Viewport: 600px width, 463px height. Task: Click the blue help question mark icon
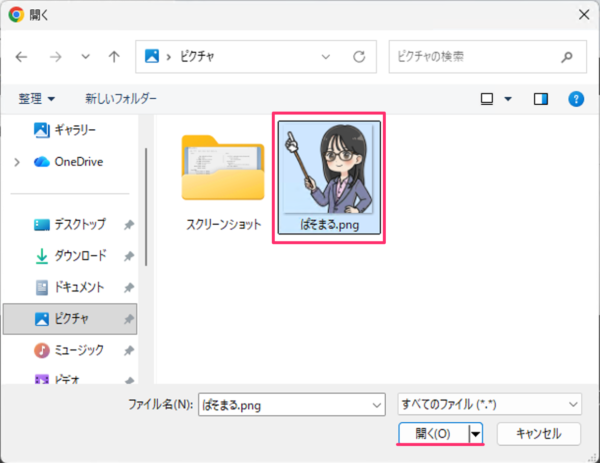[x=575, y=99]
